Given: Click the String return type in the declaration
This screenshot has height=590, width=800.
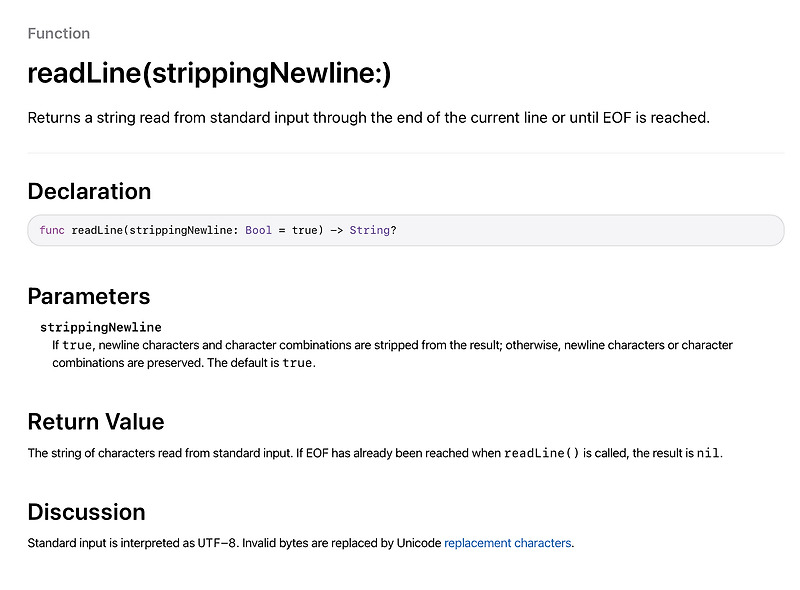Looking at the screenshot, I should click(369, 230).
